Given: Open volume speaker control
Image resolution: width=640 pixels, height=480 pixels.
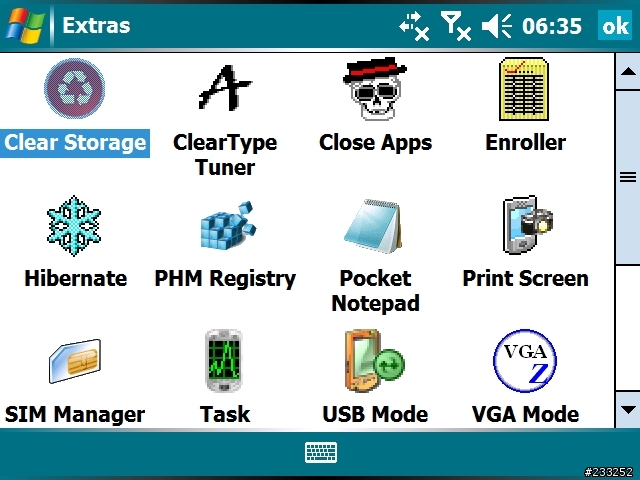Looking at the screenshot, I should pyautogui.click(x=497, y=26).
